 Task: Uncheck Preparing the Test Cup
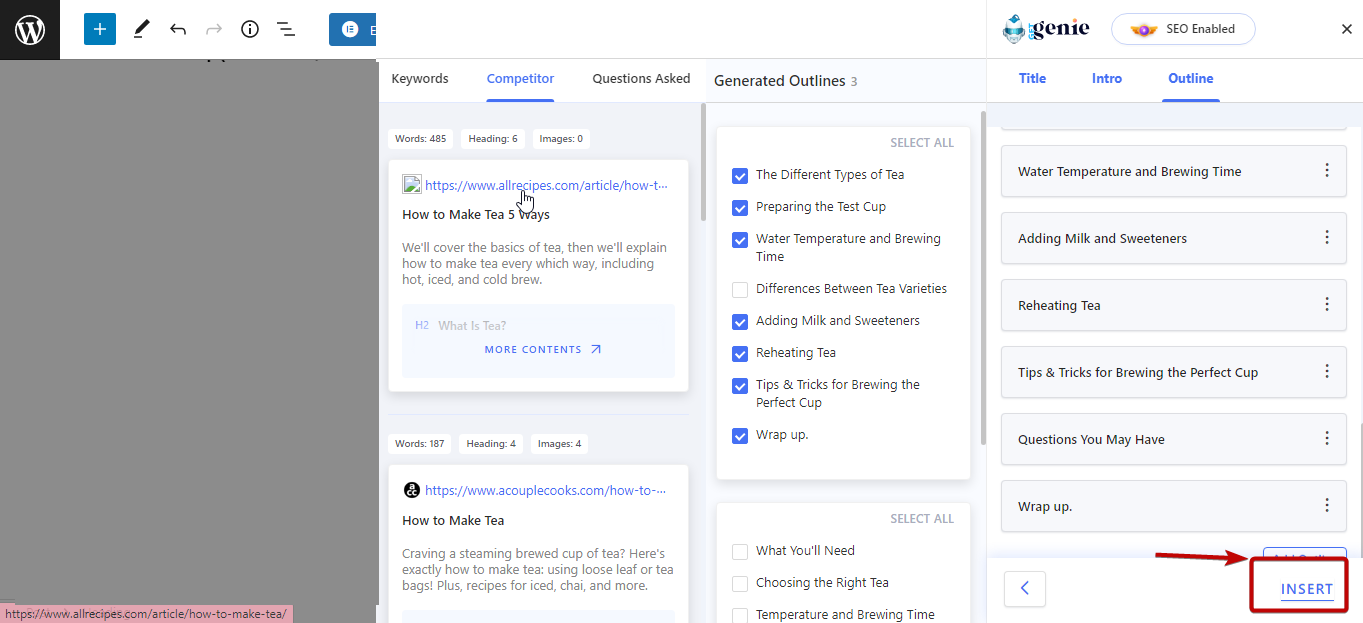coord(740,208)
